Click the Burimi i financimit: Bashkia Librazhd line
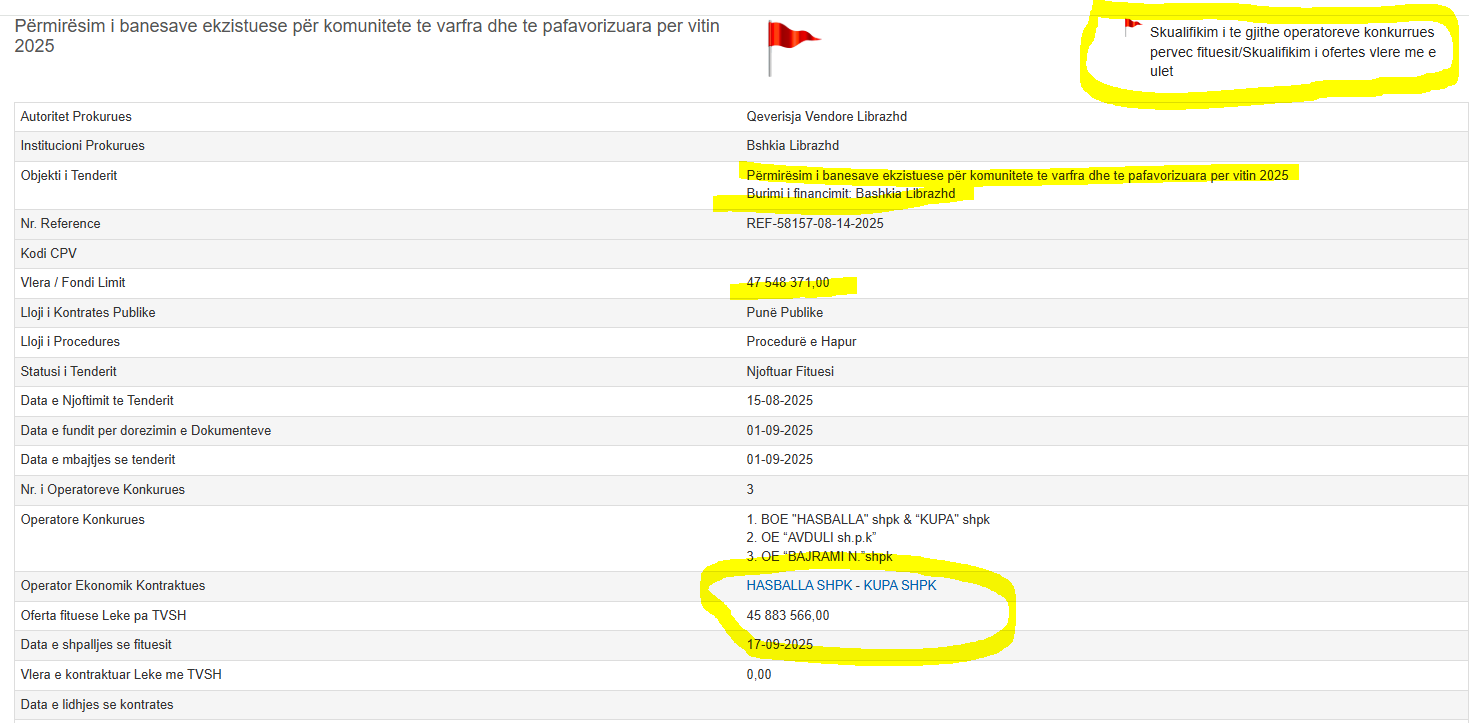This screenshot has height=723, width=1469. (x=851, y=193)
